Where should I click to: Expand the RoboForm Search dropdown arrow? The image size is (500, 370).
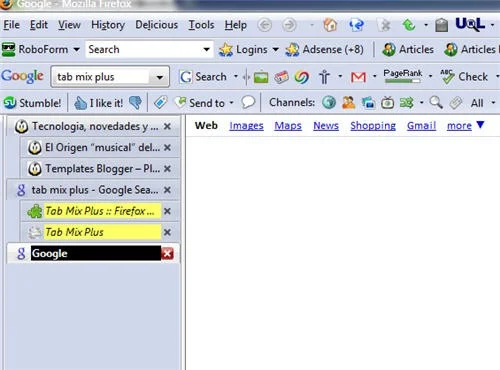207,50
